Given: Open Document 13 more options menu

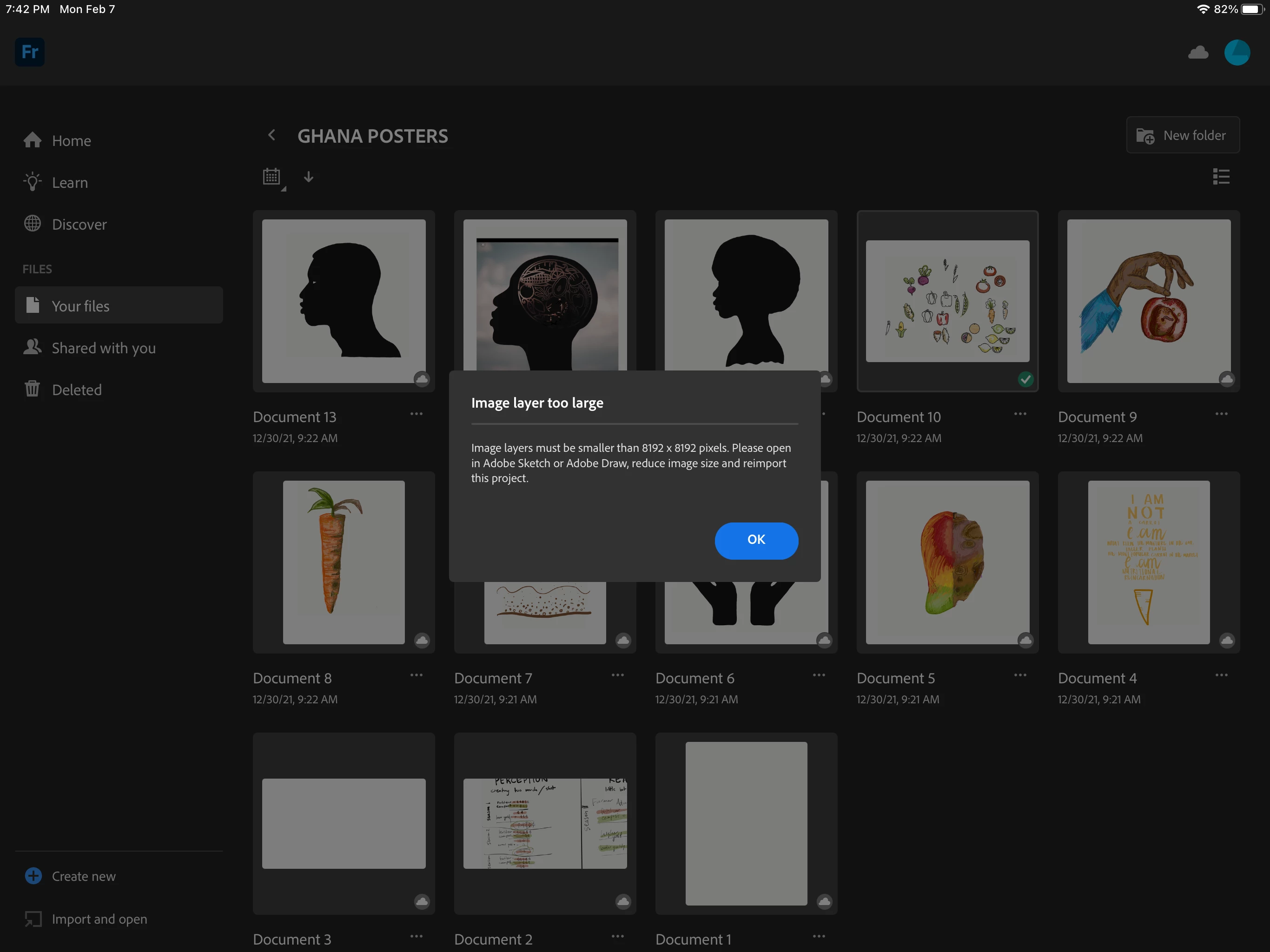Looking at the screenshot, I should pyautogui.click(x=416, y=414).
